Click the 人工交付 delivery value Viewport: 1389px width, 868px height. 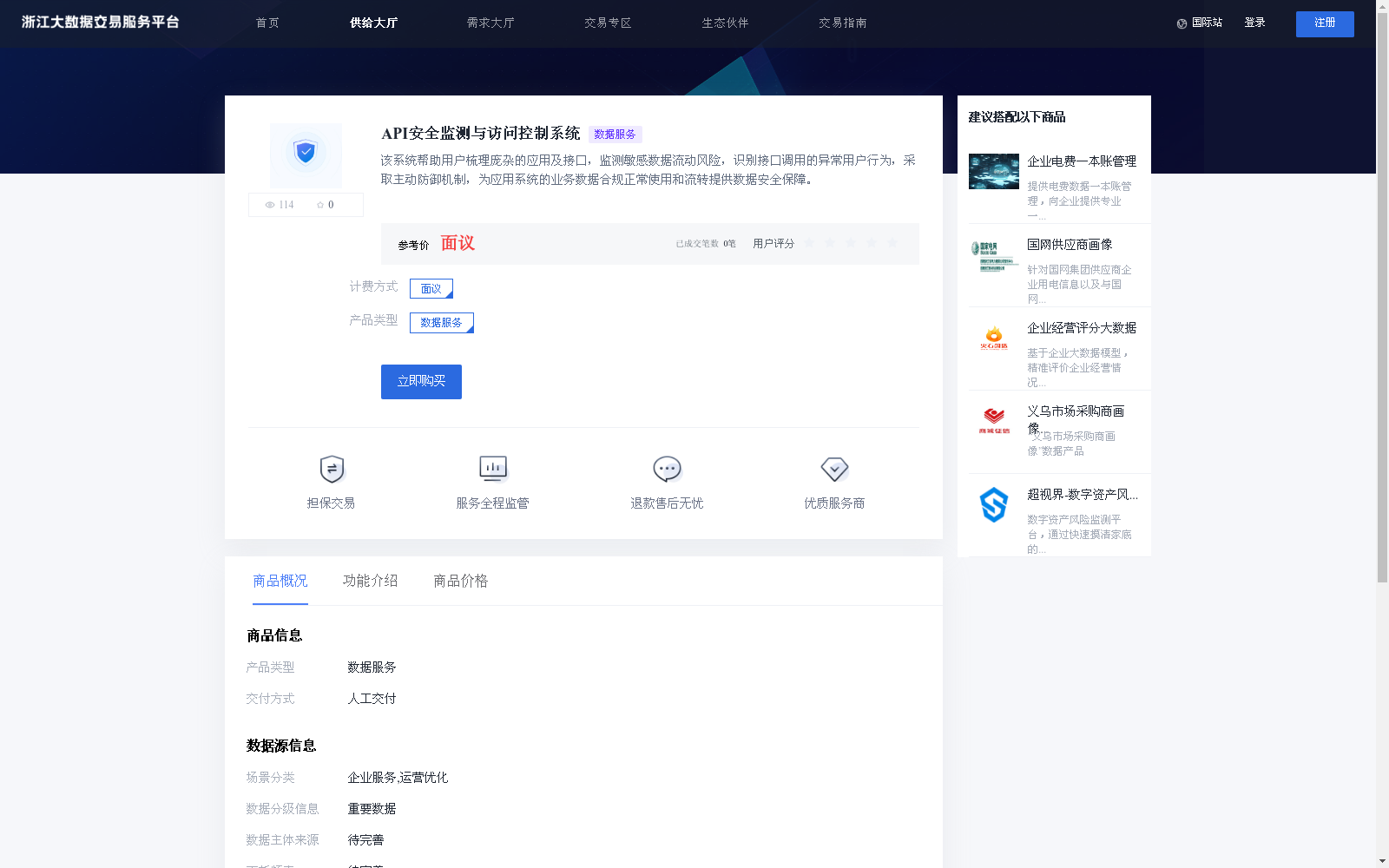372,699
